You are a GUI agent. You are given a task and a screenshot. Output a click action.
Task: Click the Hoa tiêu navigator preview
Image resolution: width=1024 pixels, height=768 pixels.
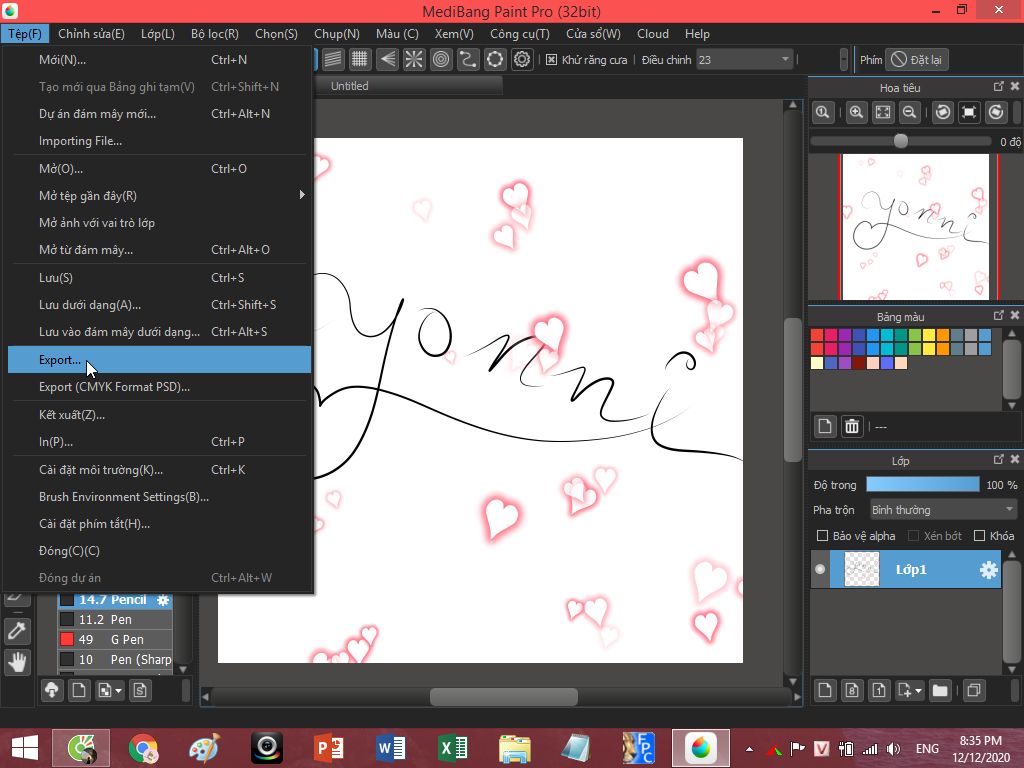tap(916, 227)
